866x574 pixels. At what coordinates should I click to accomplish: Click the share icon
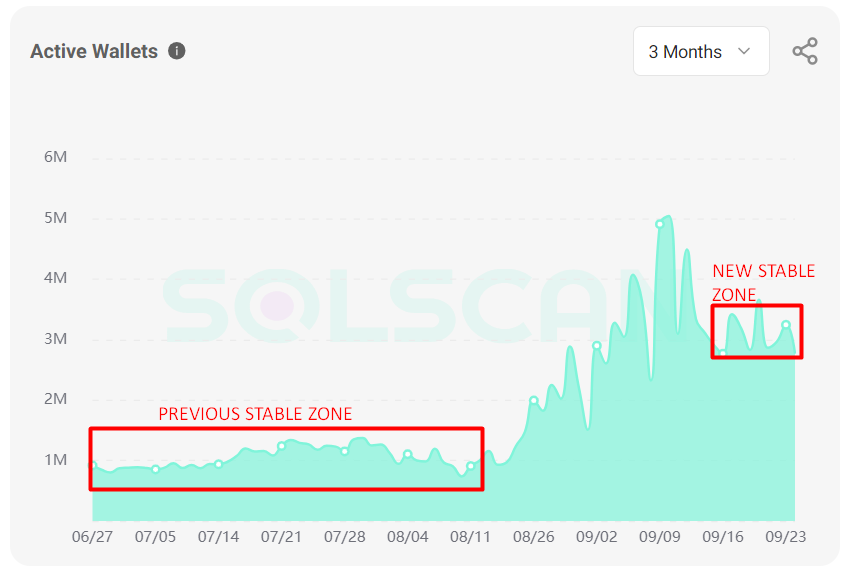(x=805, y=51)
